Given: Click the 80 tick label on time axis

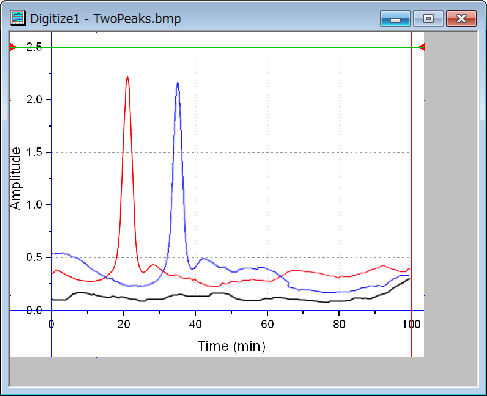Looking at the screenshot, I should (x=339, y=324).
